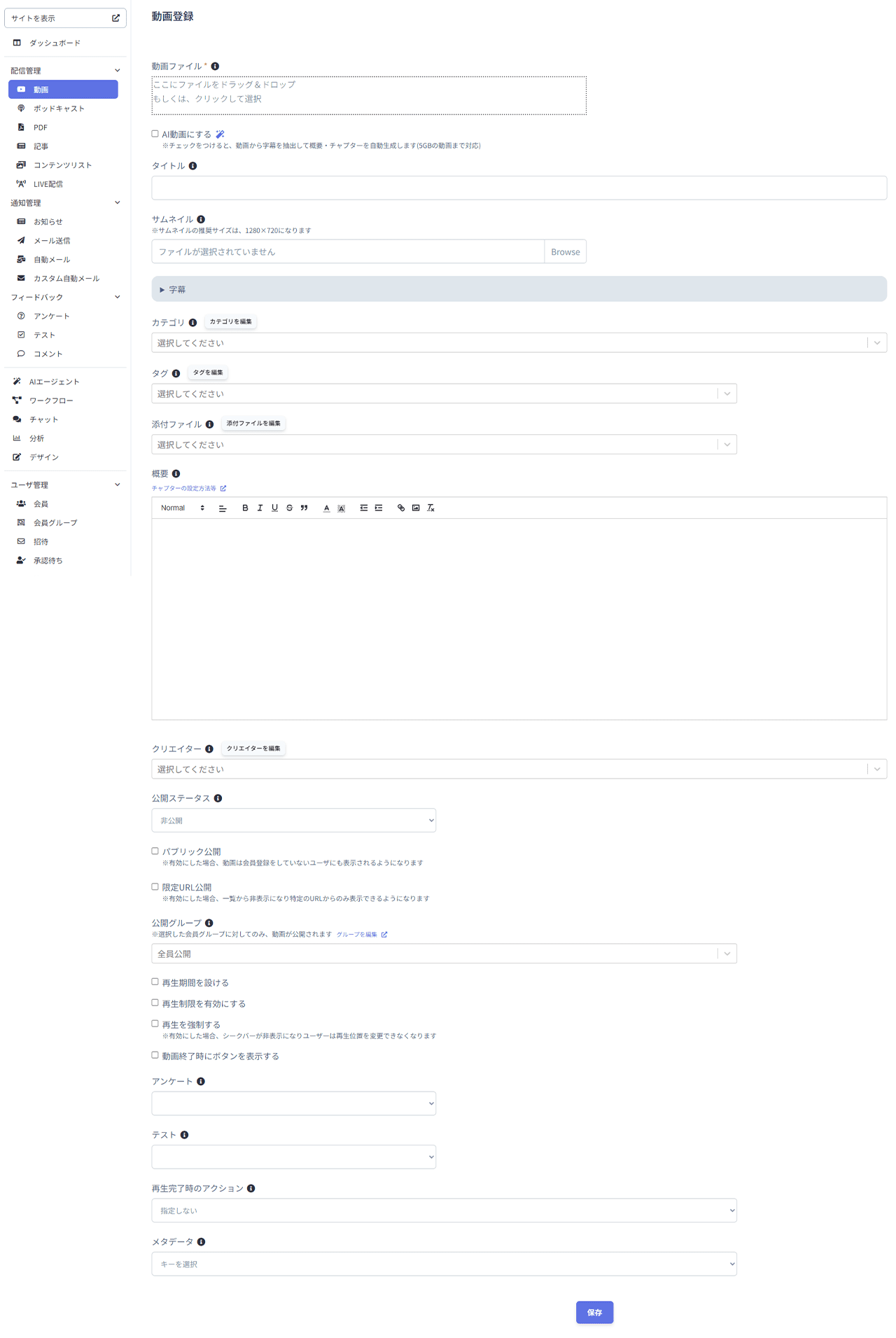Click the italic icon in the editor toolbar
This screenshot has width=896, height=1338.
[x=260, y=508]
